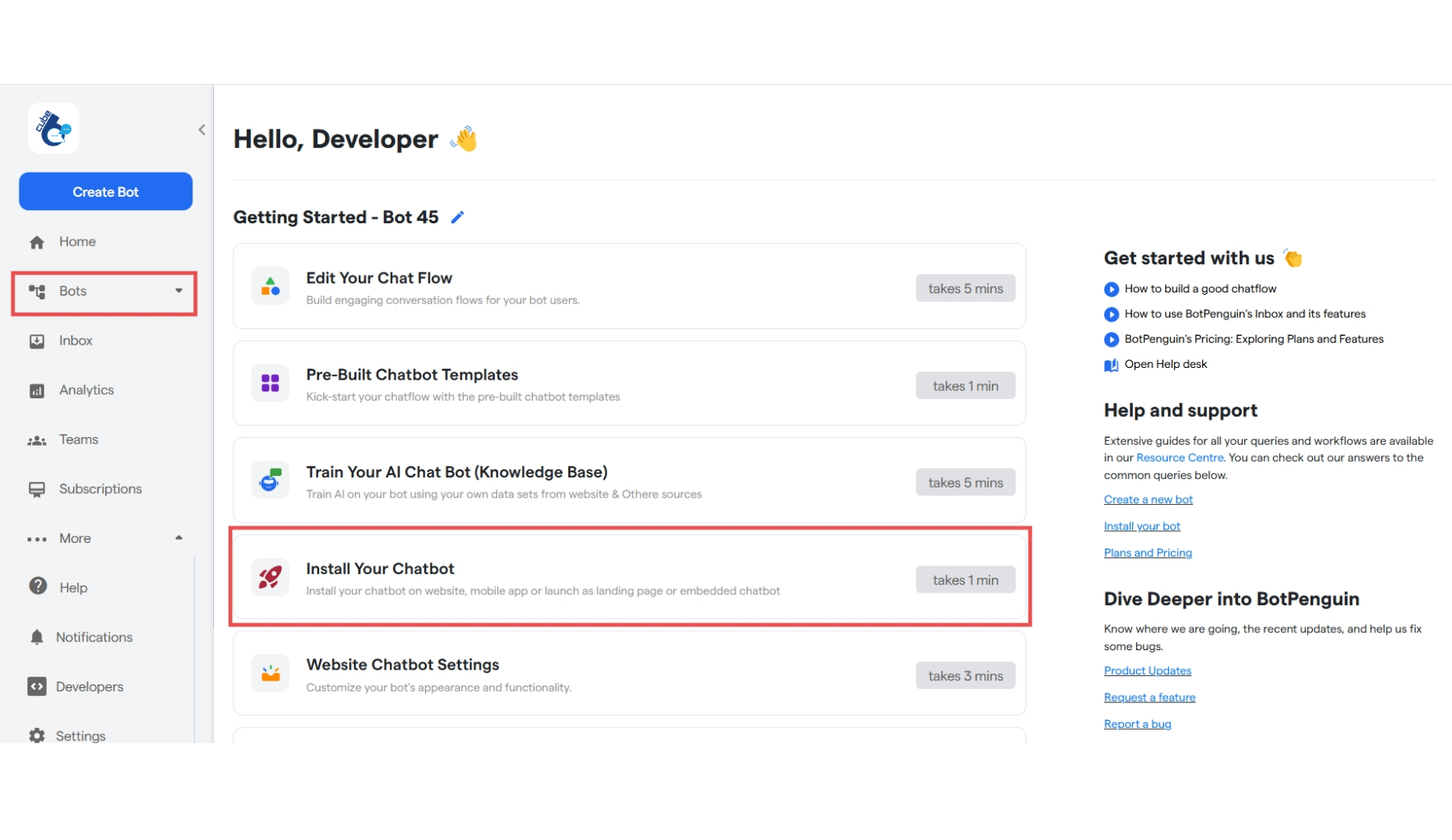Open the Edit Your Chat Flow card

630,286
